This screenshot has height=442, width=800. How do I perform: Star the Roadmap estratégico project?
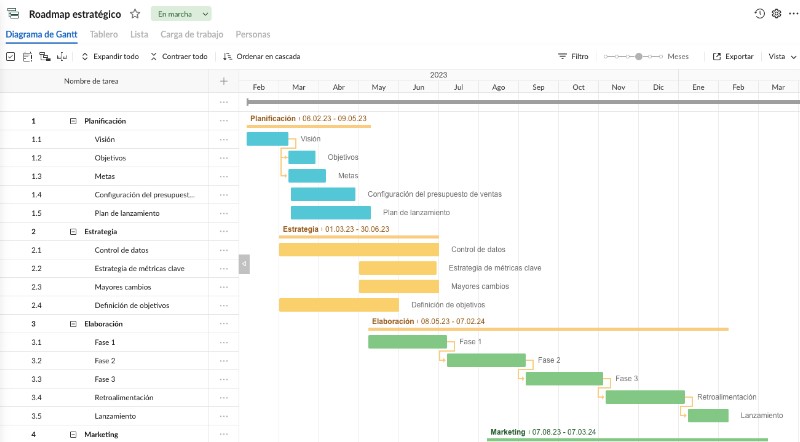[x=135, y=14]
